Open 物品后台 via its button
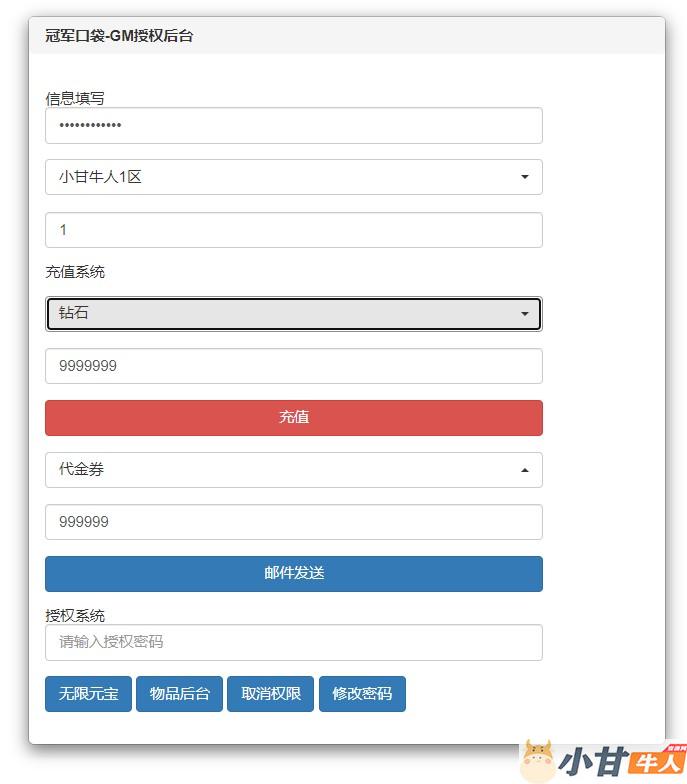This screenshot has height=784, width=687. click(179, 694)
